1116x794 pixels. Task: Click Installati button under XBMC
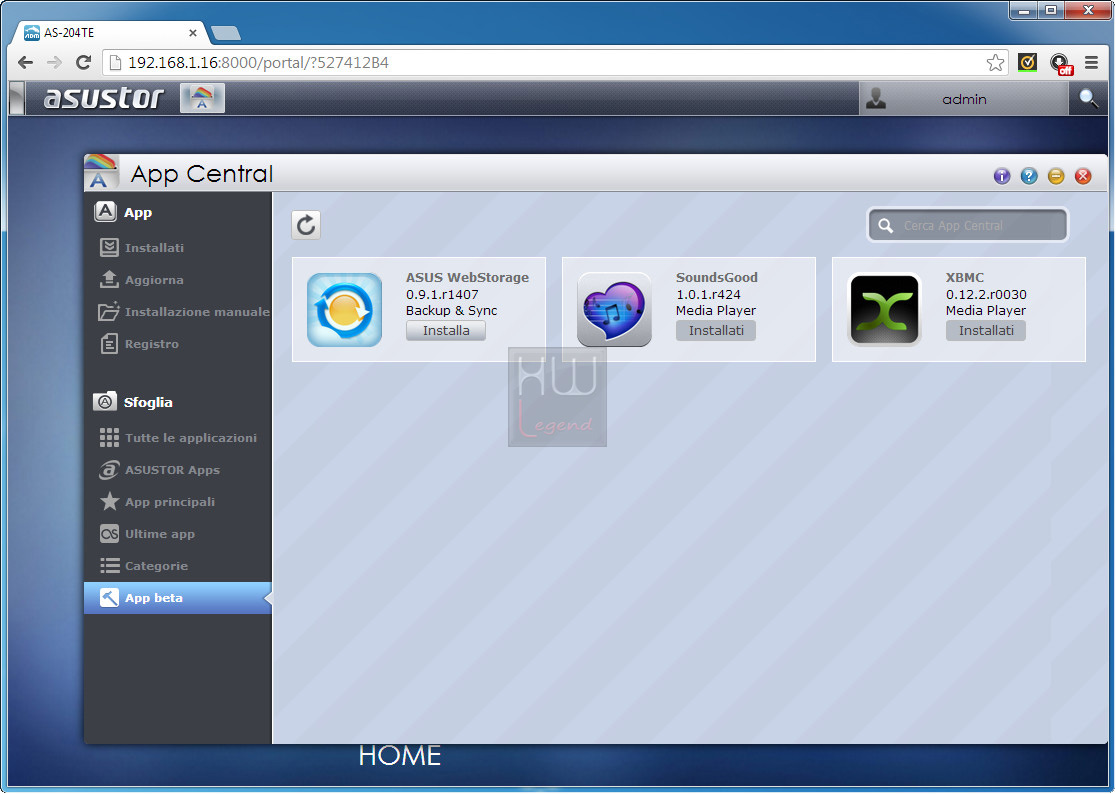coord(986,330)
